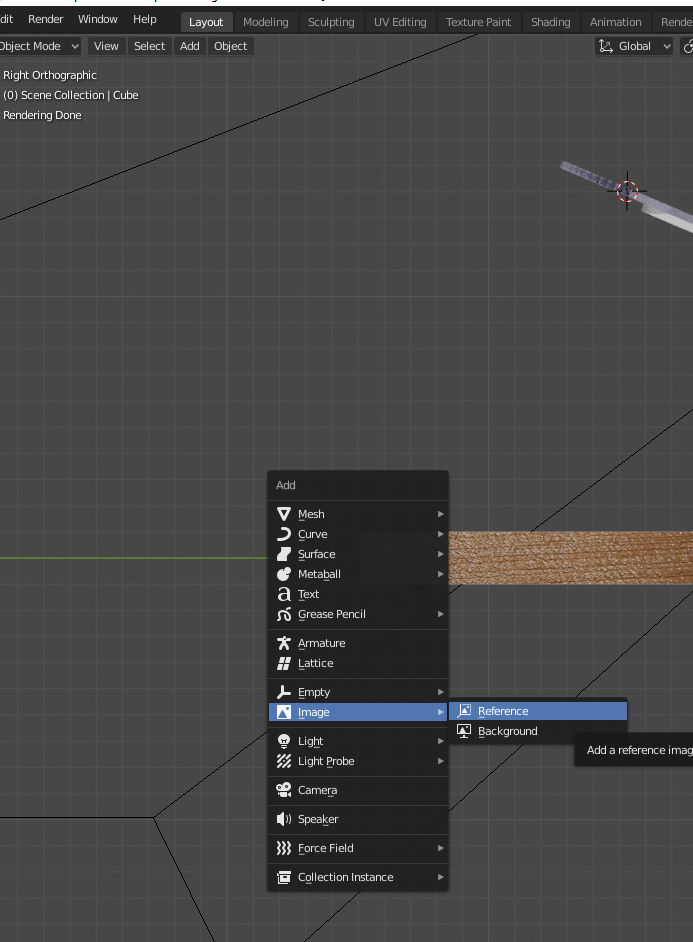Expand the Force Field submenu arrow

440,848
